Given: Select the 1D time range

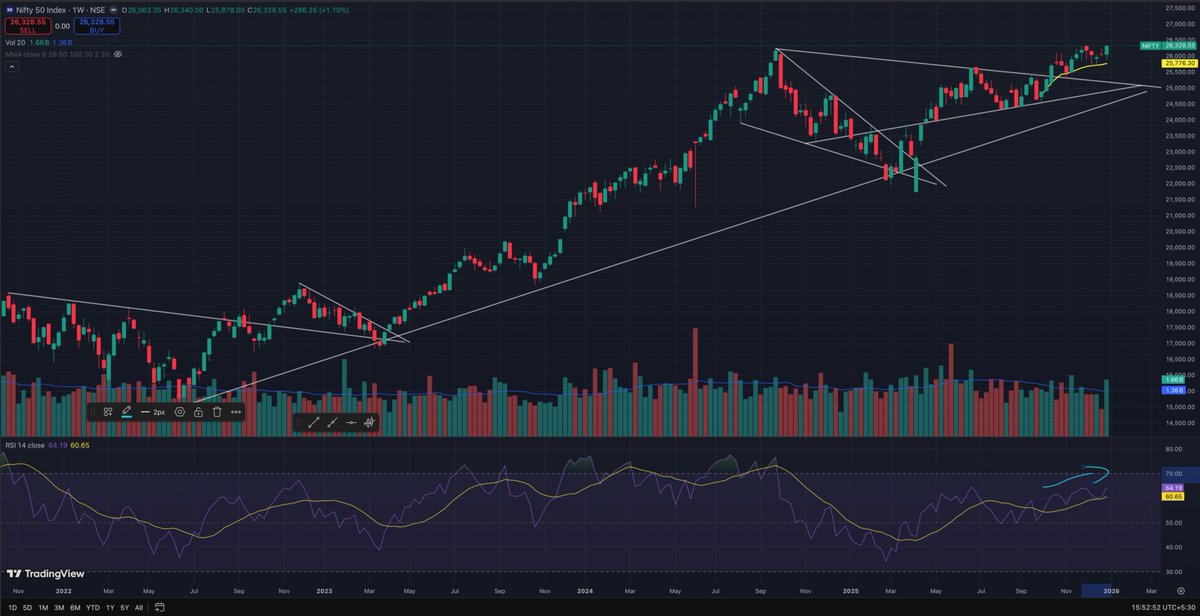Looking at the screenshot, I should point(13,607).
